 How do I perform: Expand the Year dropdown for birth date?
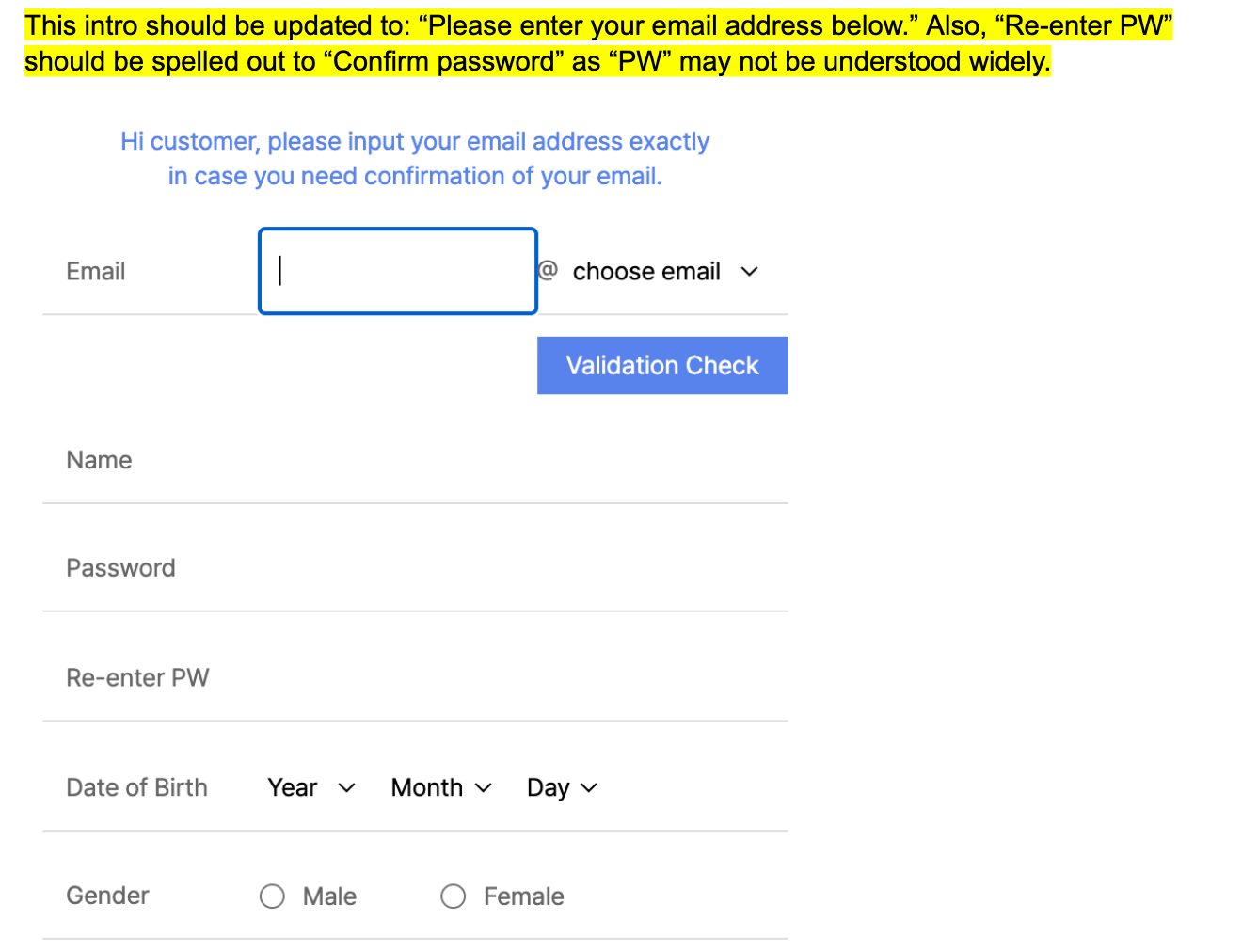click(x=310, y=787)
